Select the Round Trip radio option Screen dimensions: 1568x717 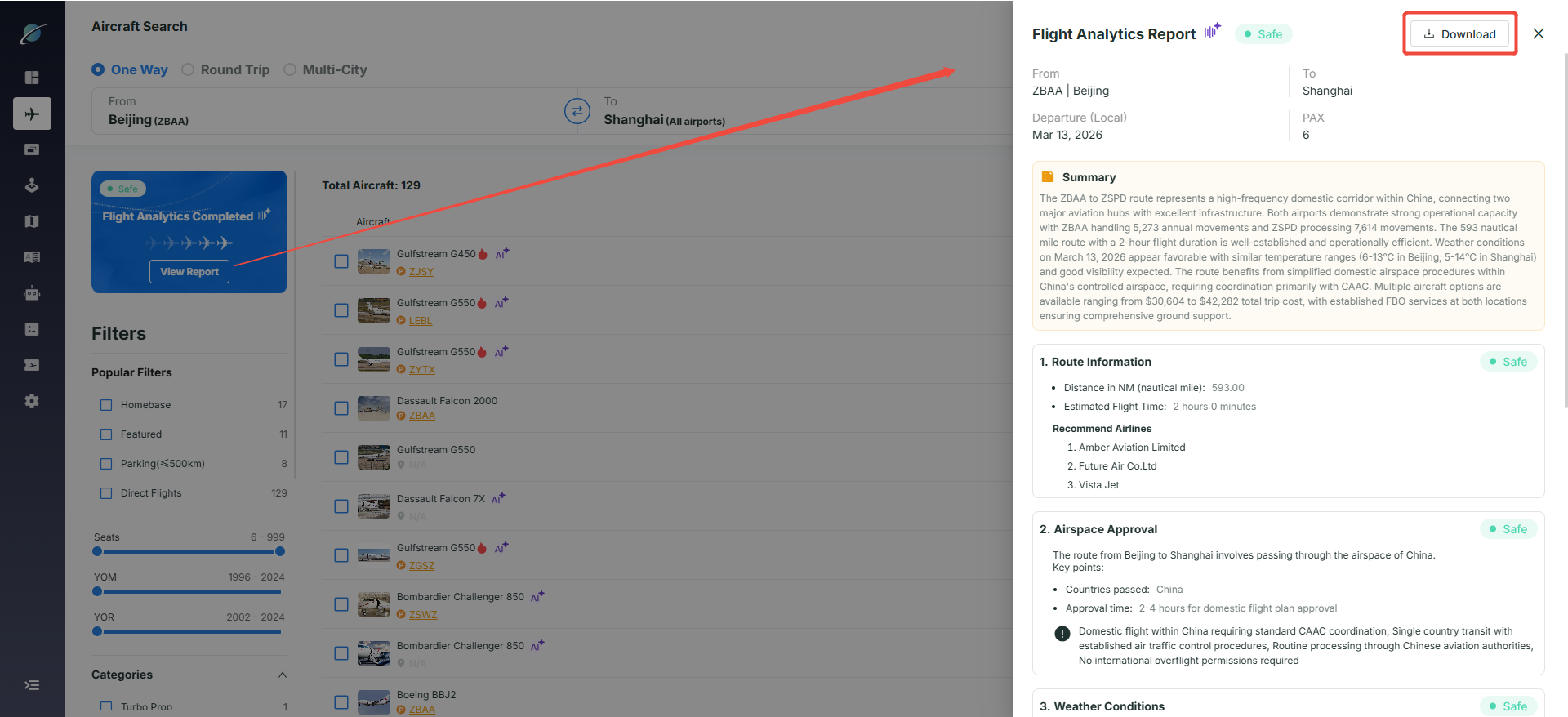coord(225,69)
